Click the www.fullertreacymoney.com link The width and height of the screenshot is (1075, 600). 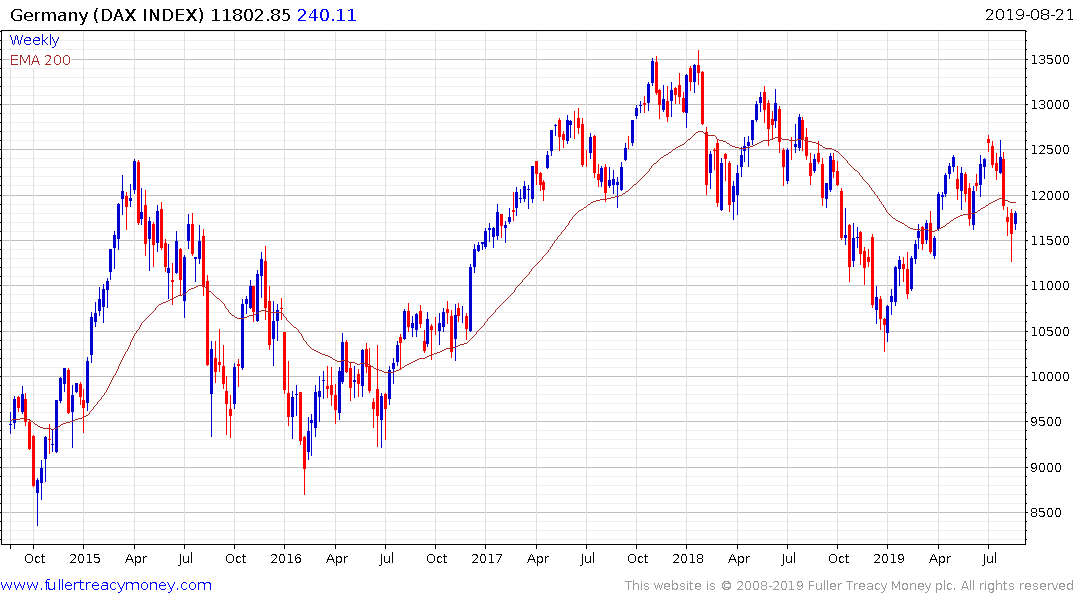[x=106, y=585]
